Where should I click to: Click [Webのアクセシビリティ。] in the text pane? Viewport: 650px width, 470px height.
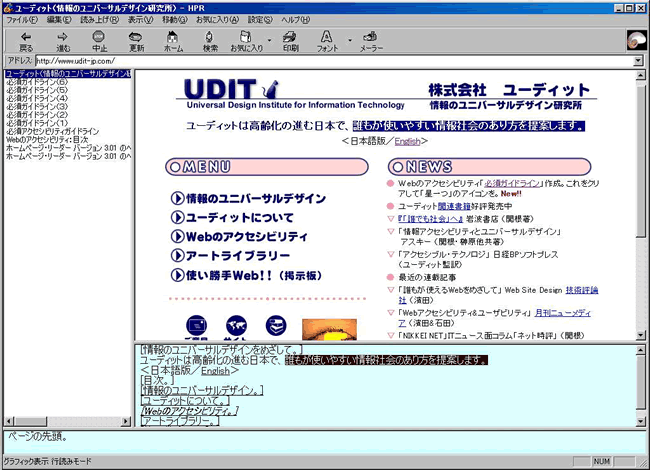(189, 411)
